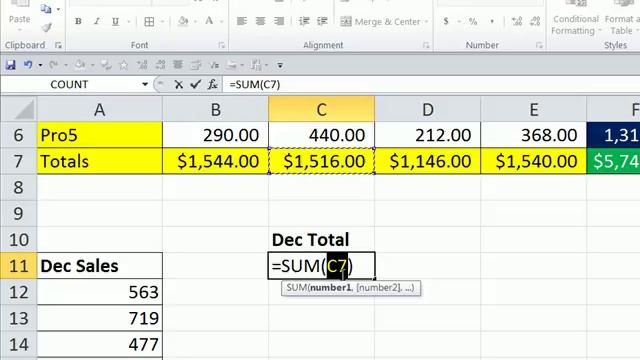The image size is (640, 360).
Task: Select the Format Painter brush icon
Action: coord(47,27)
